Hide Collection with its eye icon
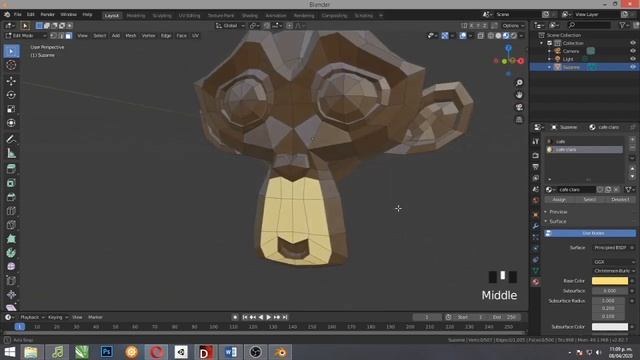Viewport: 640px width, 360px height. point(633,43)
